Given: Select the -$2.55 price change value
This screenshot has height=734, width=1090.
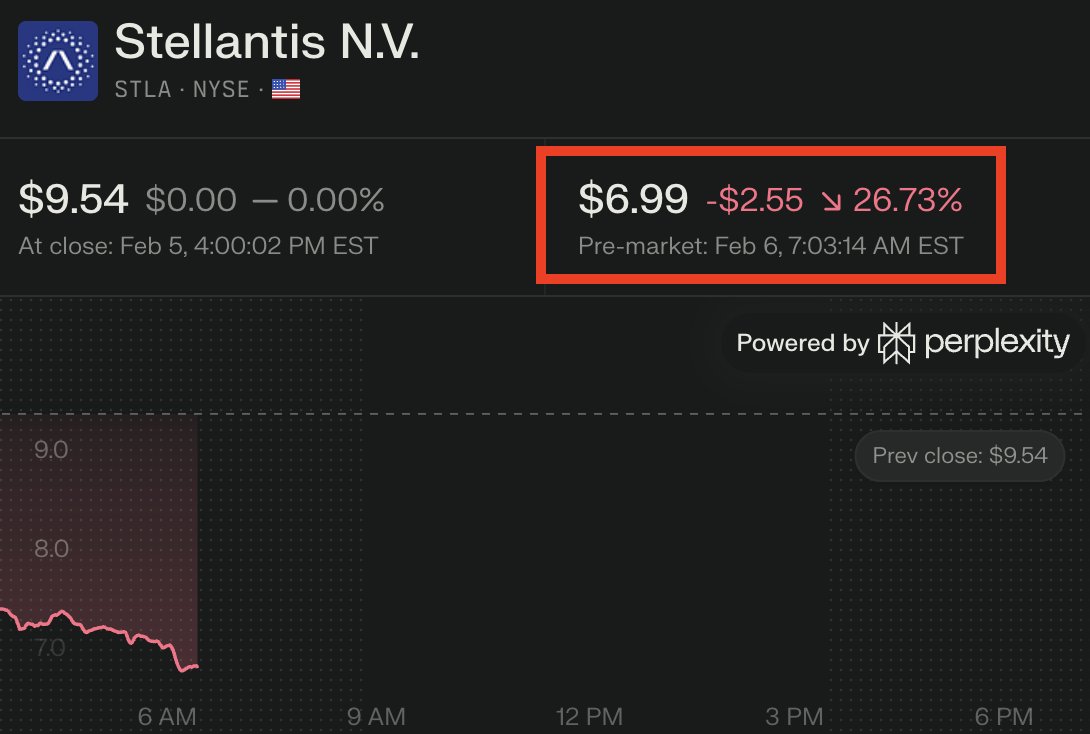Looking at the screenshot, I should tap(754, 200).
